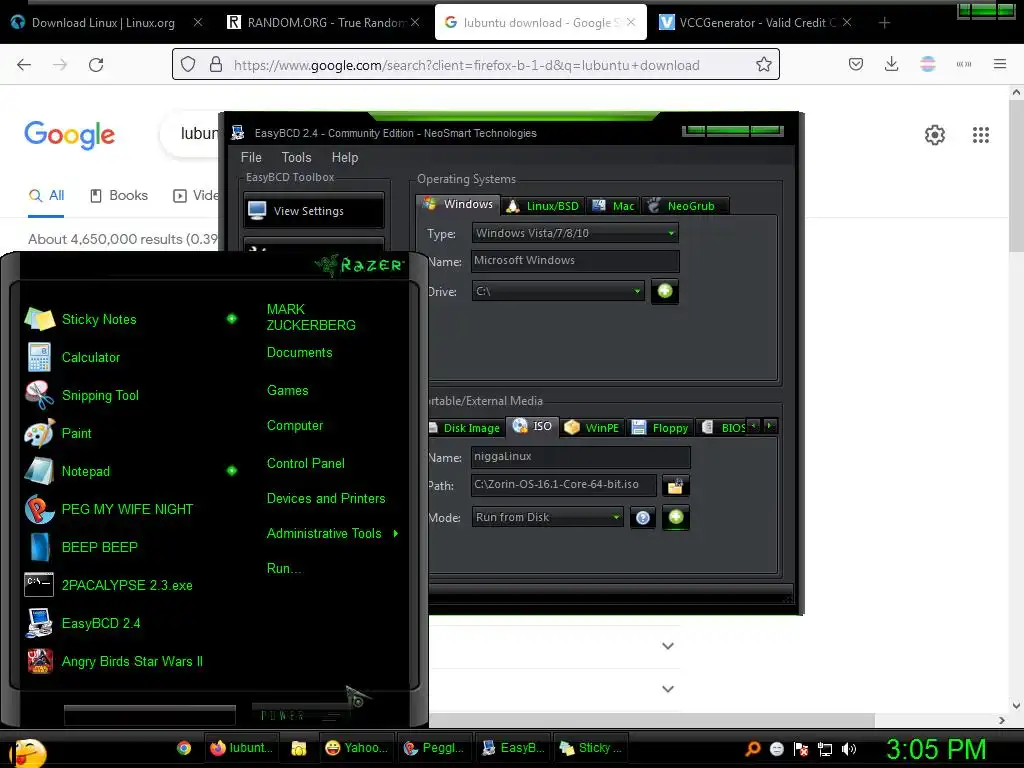Expand the Drive dropdown showing C:\
The height and width of the screenshot is (768, 1024).
pos(558,291)
